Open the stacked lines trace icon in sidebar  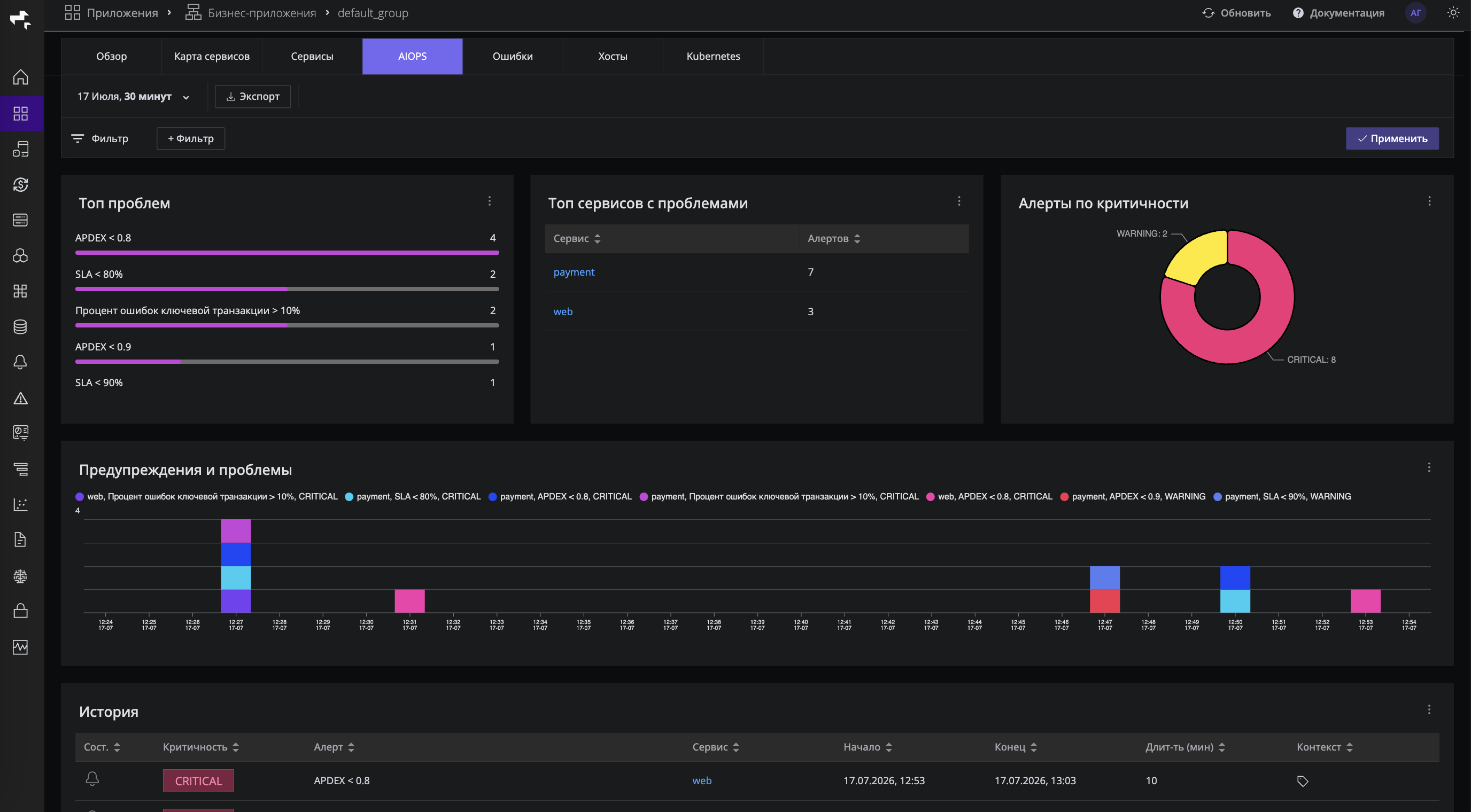tap(20, 469)
